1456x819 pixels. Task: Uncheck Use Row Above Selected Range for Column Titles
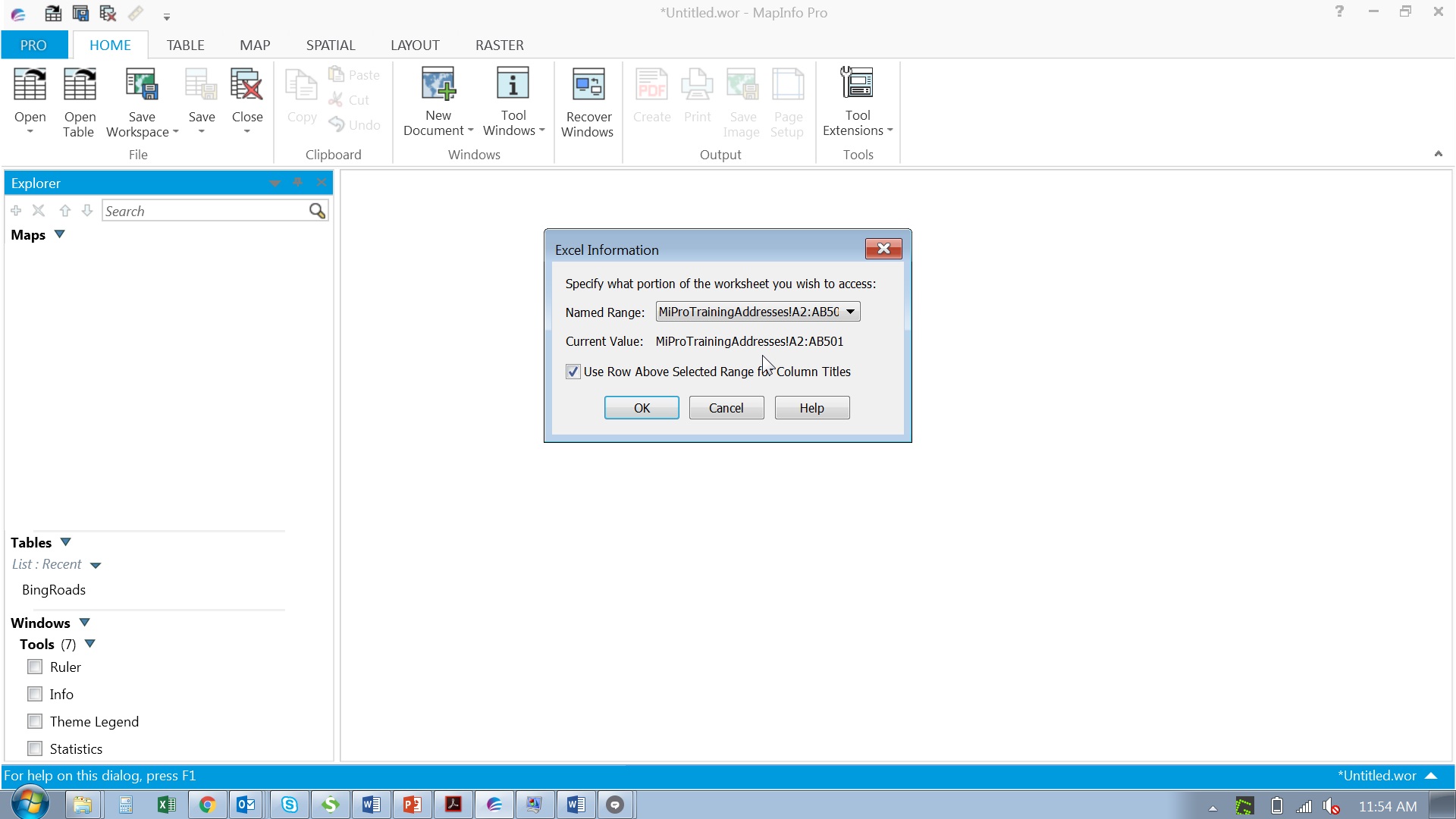point(572,372)
